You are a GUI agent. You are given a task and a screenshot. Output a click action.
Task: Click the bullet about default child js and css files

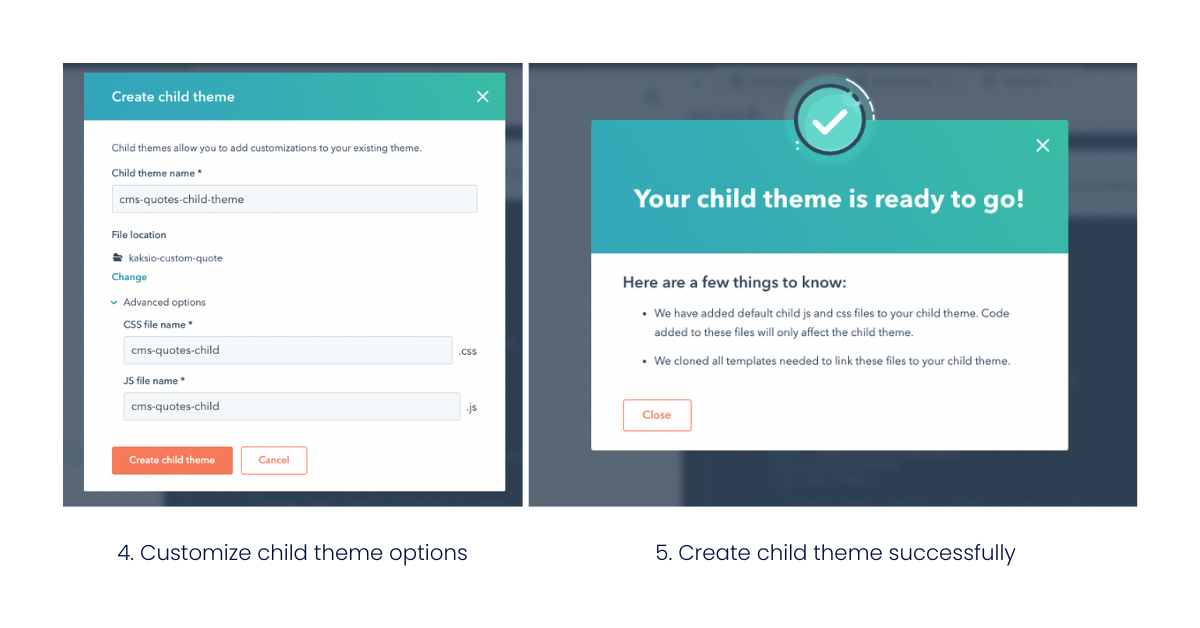[x=832, y=322]
